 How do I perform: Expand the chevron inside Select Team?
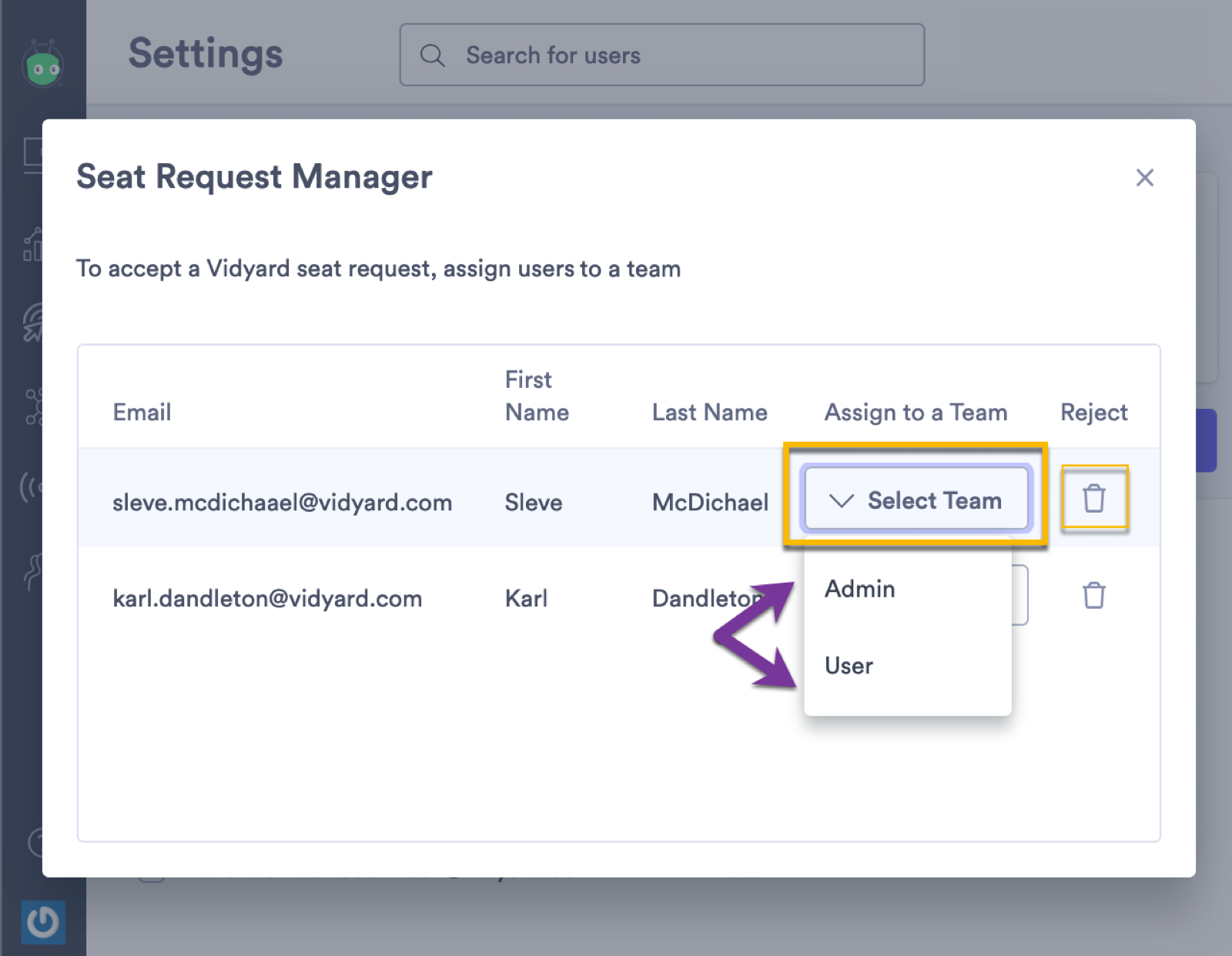point(842,500)
